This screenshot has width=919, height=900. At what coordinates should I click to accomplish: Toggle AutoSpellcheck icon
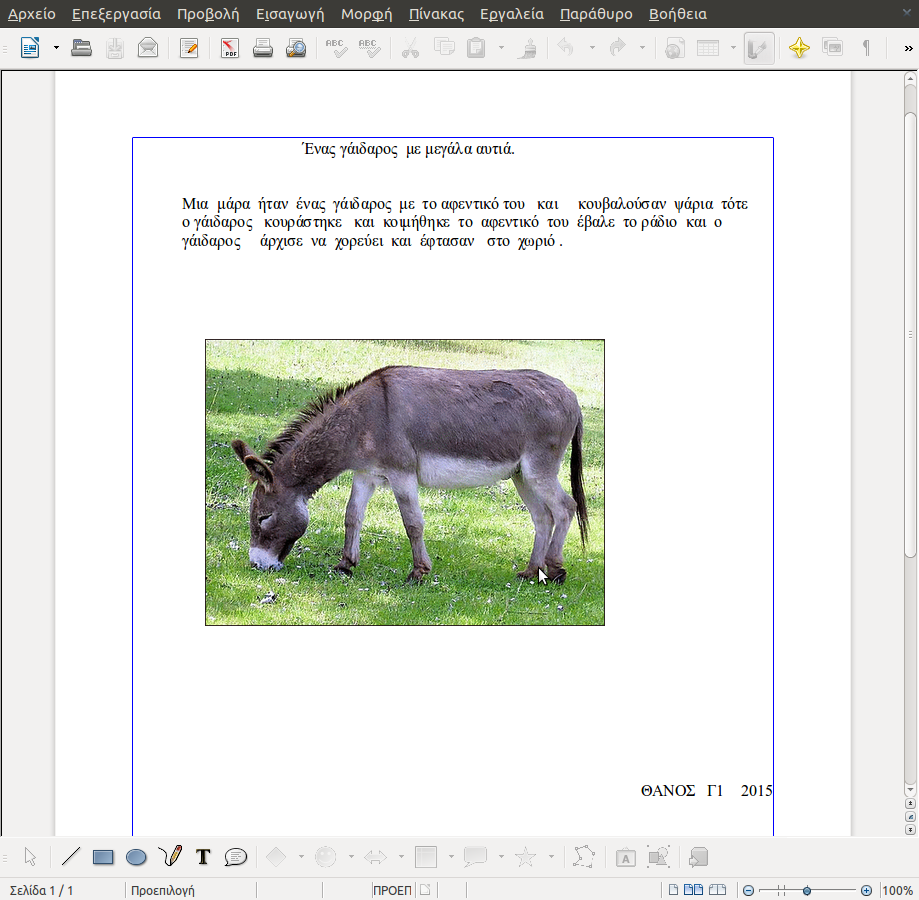(369, 47)
